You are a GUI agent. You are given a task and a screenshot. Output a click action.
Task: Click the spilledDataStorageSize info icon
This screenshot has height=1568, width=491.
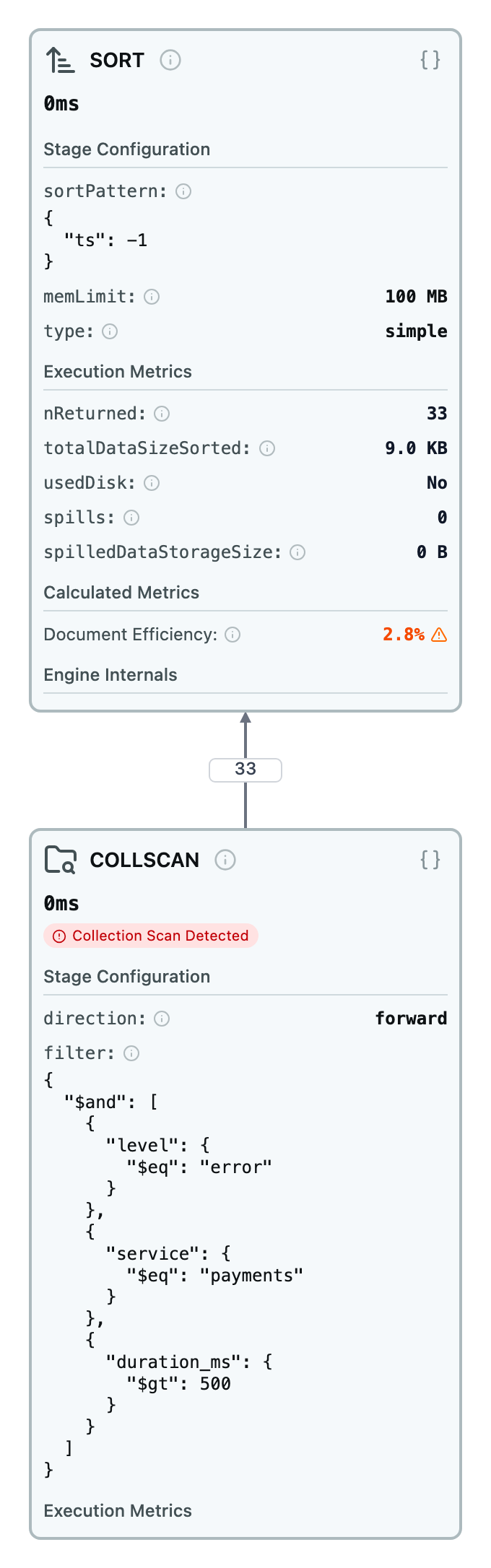pos(297,552)
